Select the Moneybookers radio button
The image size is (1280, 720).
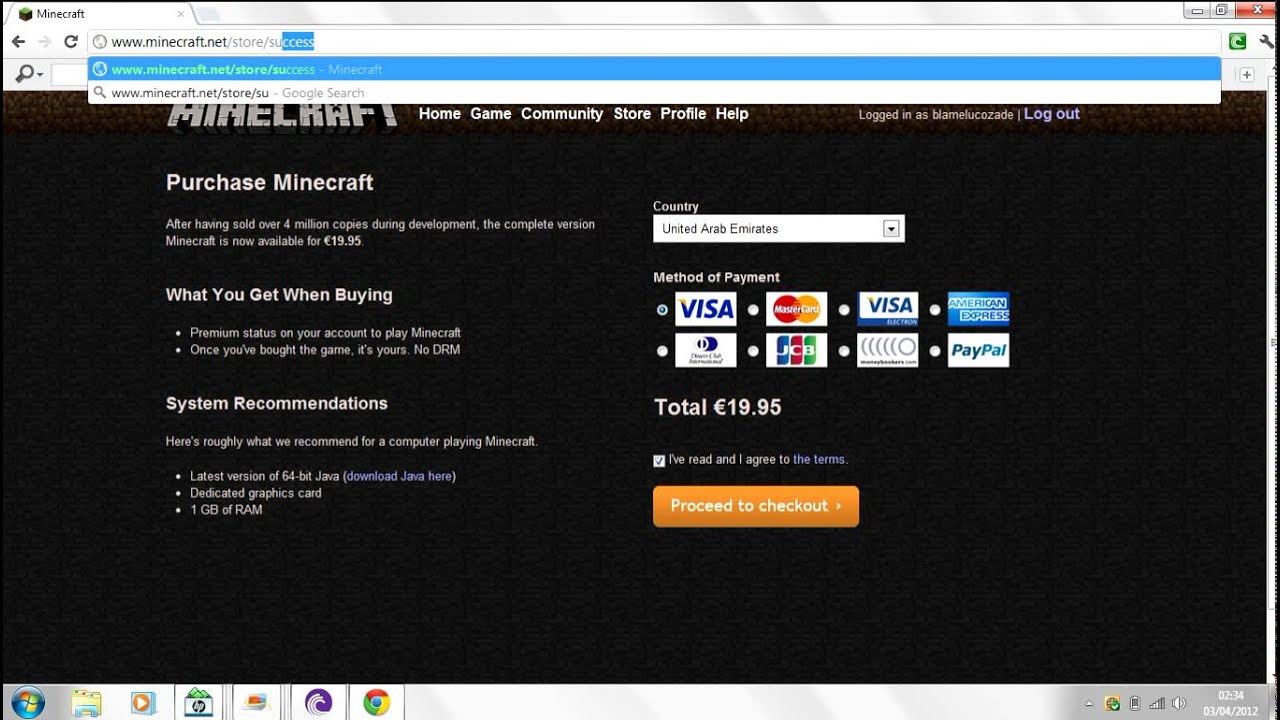[x=844, y=351]
